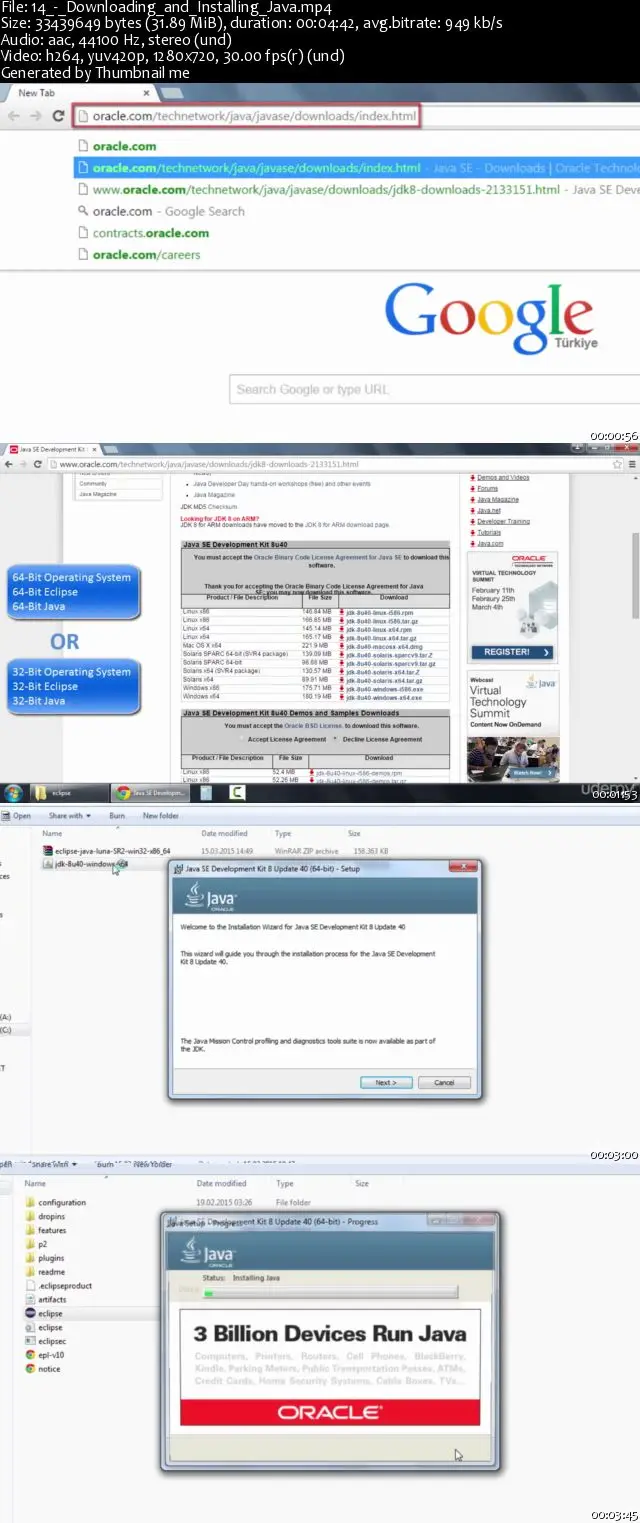
Task: Open the jdk-8u40-linux-i586.tar.gz download link
Action: [x=383, y=619]
